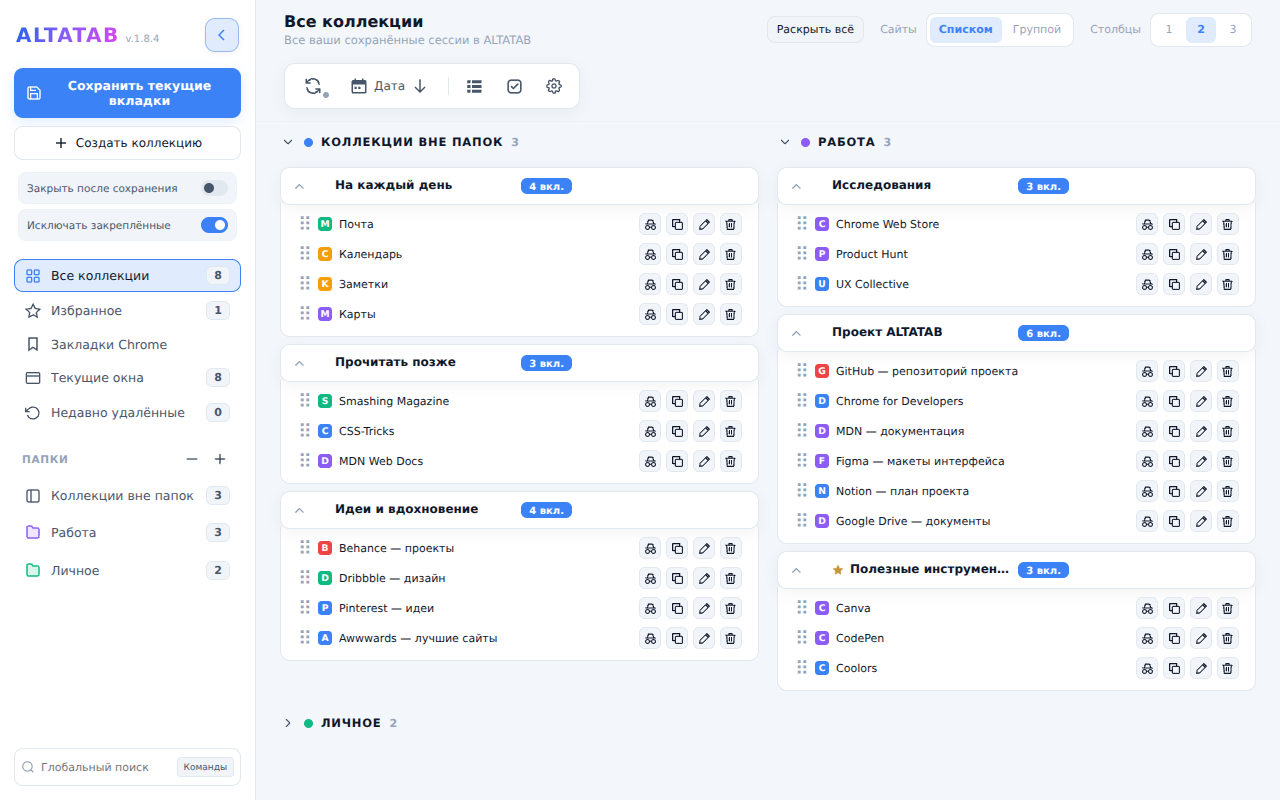Click the sync refresh icon in toolbar
1280x800 pixels.
click(314, 86)
